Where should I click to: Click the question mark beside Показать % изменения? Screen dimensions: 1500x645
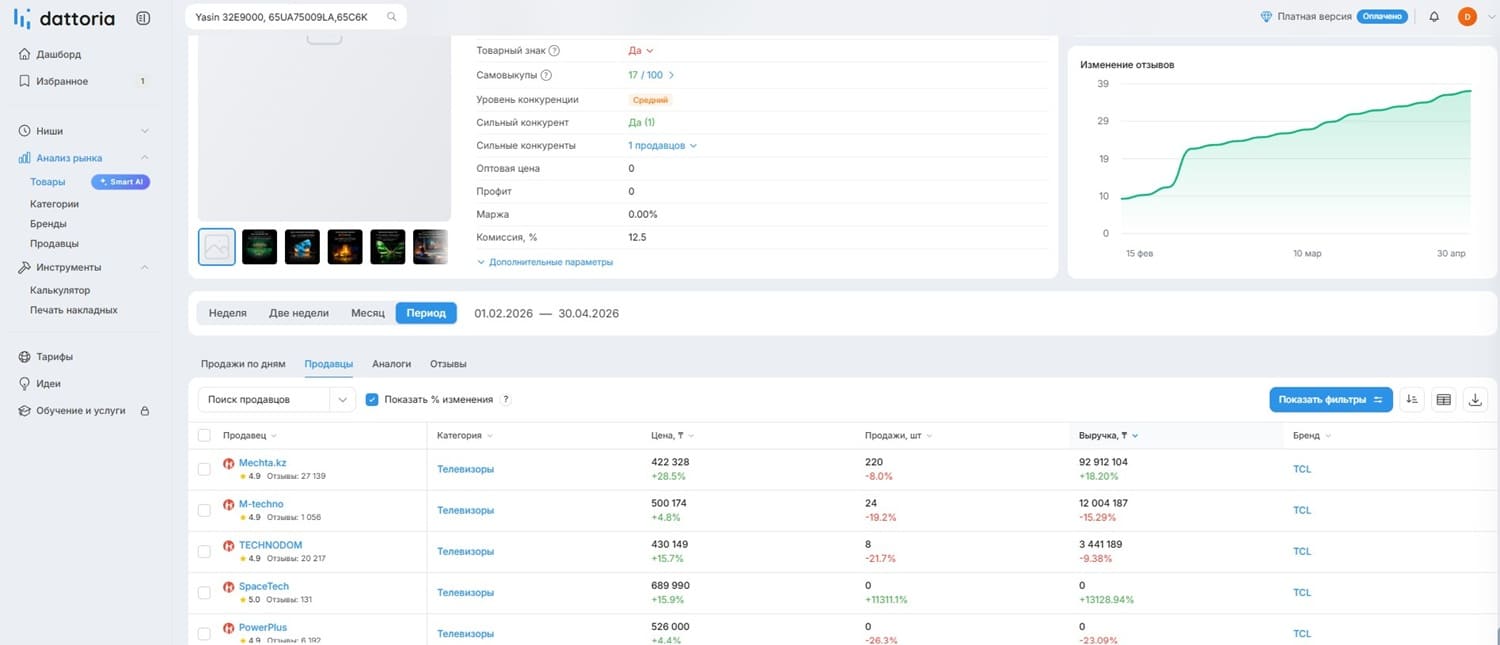coord(506,400)
